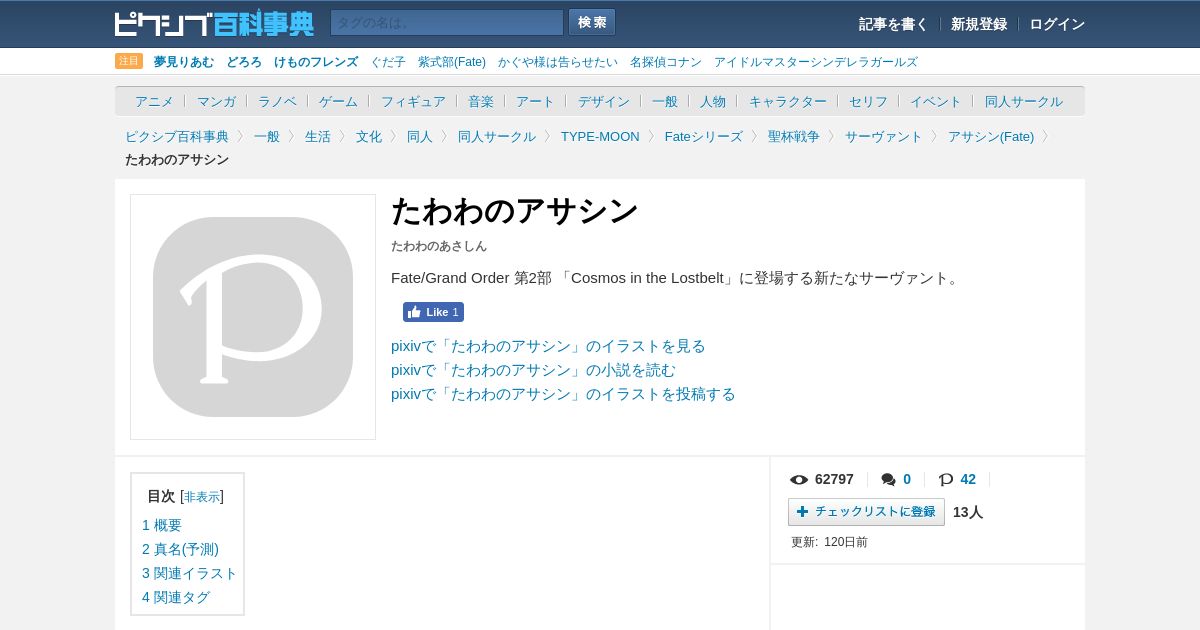The height and width of the screenshot is (630, 1200).
Task: Select the マンガ category menu item
Action: 216,101
